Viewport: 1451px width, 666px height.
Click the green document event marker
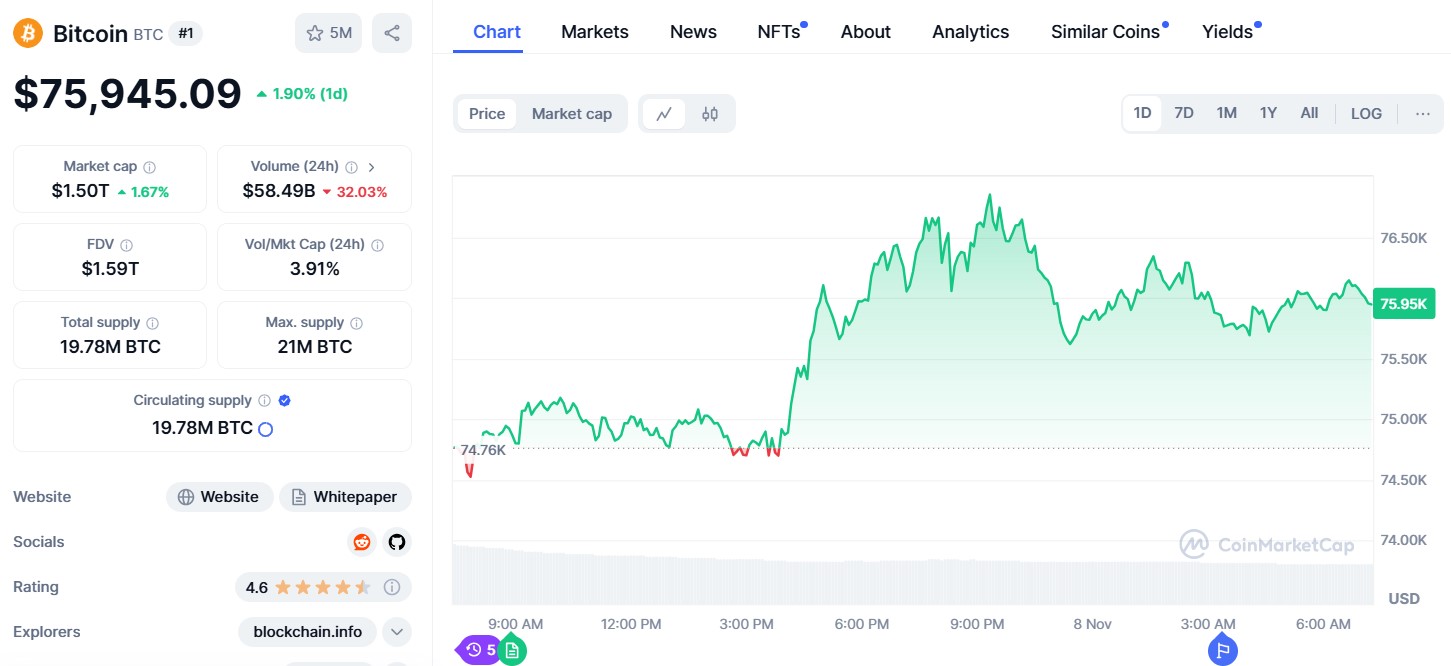pos(512,650)
